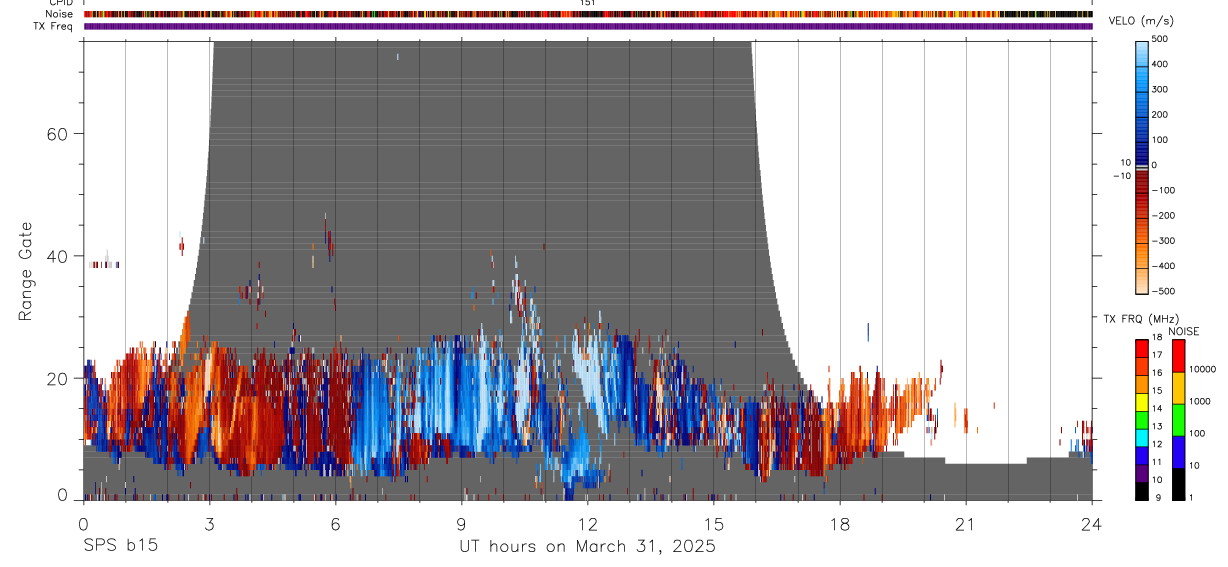Click the 1000 label on the NOISE scale
Image resolution: width=1228 pixels, height=567 pixels.
click(x=1200, y=401)
